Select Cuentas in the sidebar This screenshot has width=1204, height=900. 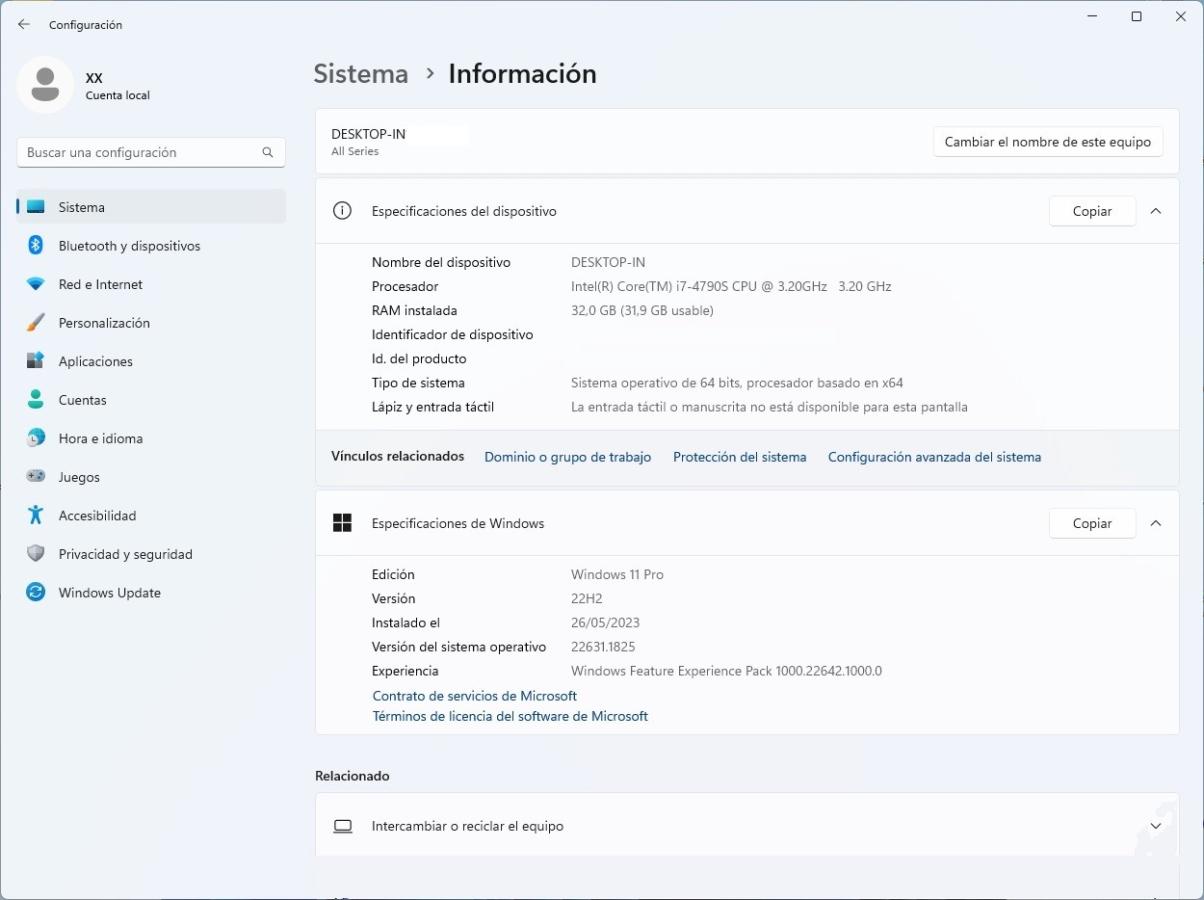point(82,400)
